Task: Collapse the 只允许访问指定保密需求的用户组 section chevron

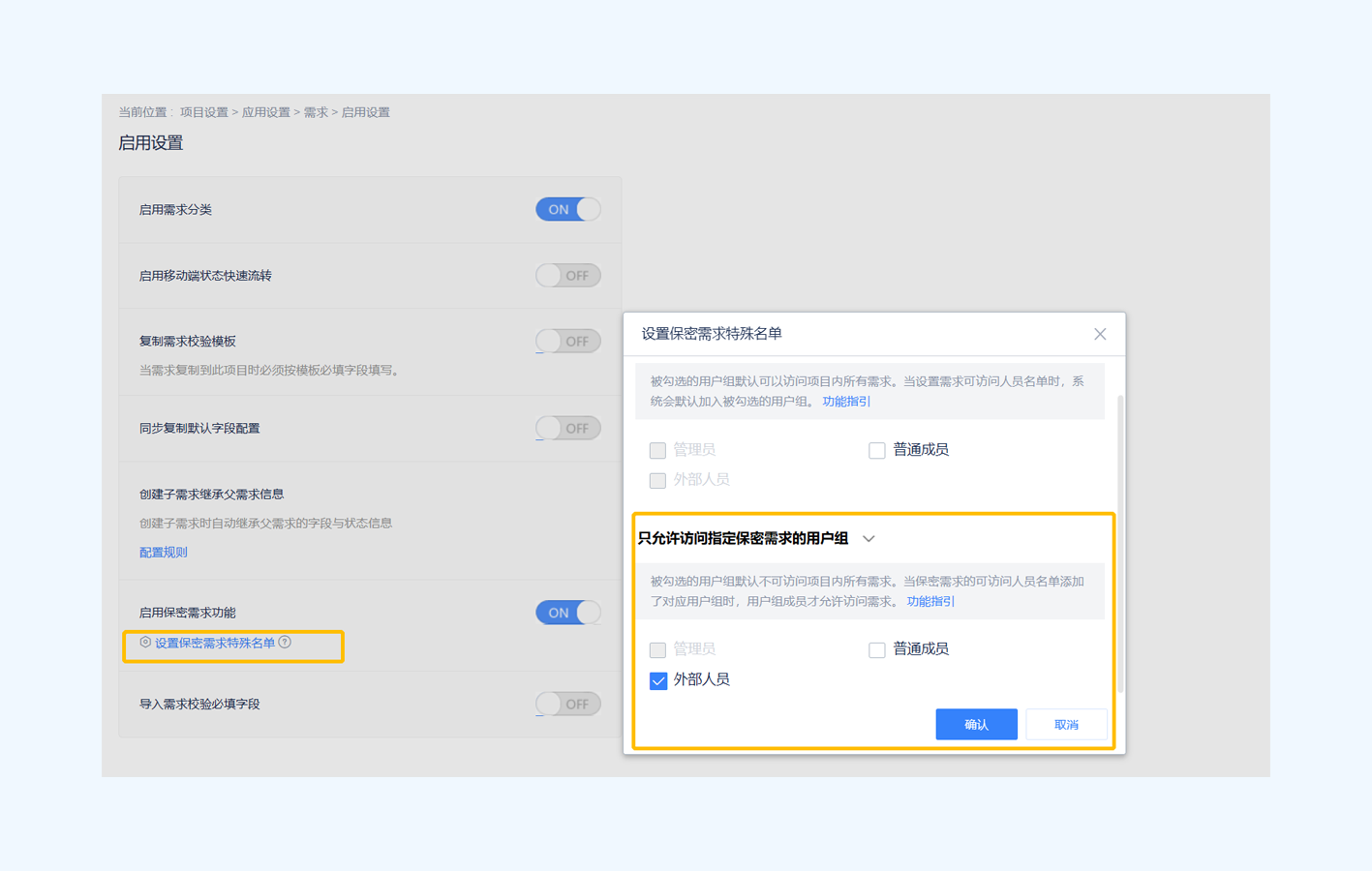Action: (x=869, y=539)
